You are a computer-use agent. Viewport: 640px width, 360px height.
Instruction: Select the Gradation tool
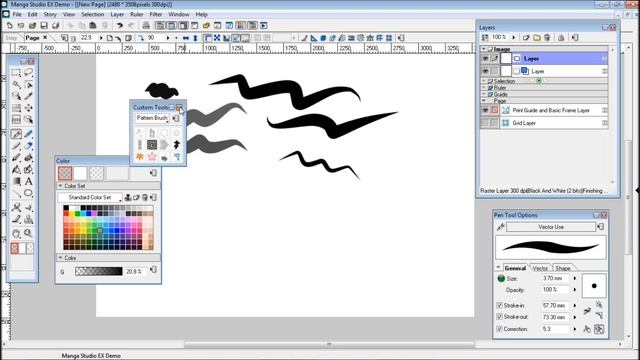(x=16, y=181)
